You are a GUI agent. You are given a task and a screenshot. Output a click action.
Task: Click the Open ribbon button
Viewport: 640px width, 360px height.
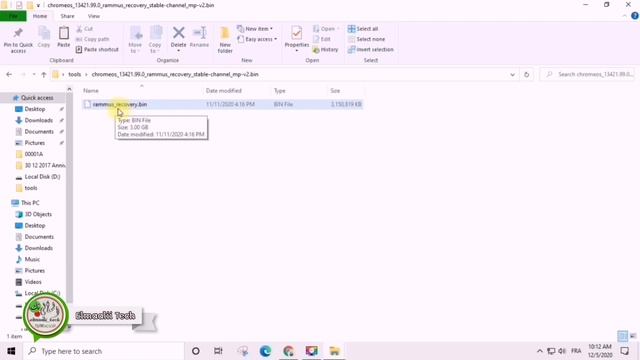coord(326,29)
